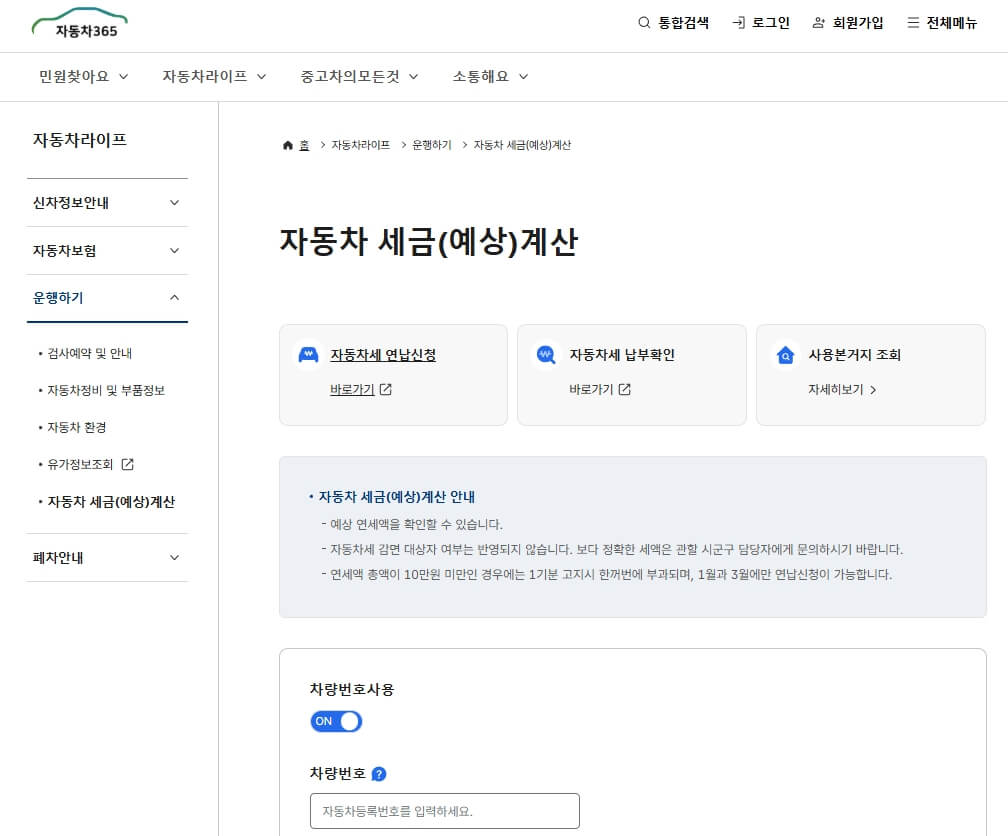1008x836 pixels.
Task: Click the 로그인 arrow icon
Action: pyautogui.click(x=736, y=22)
